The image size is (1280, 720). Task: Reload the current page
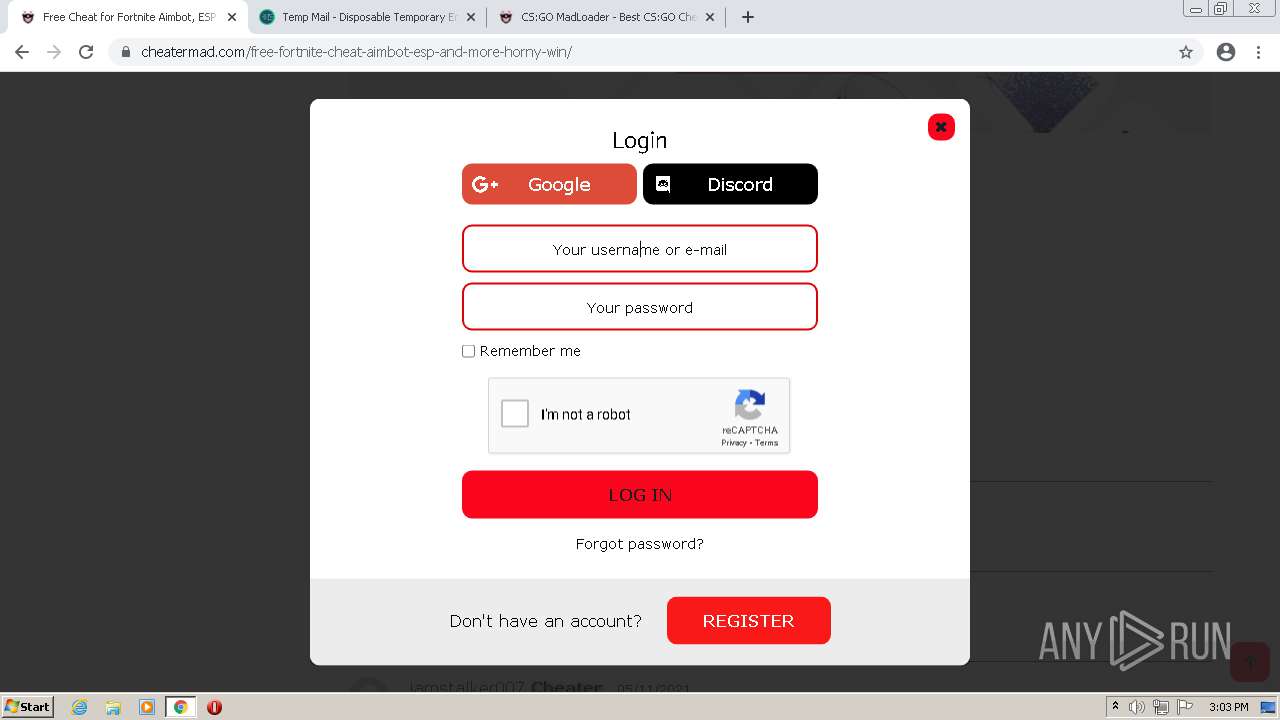(86, 52)
